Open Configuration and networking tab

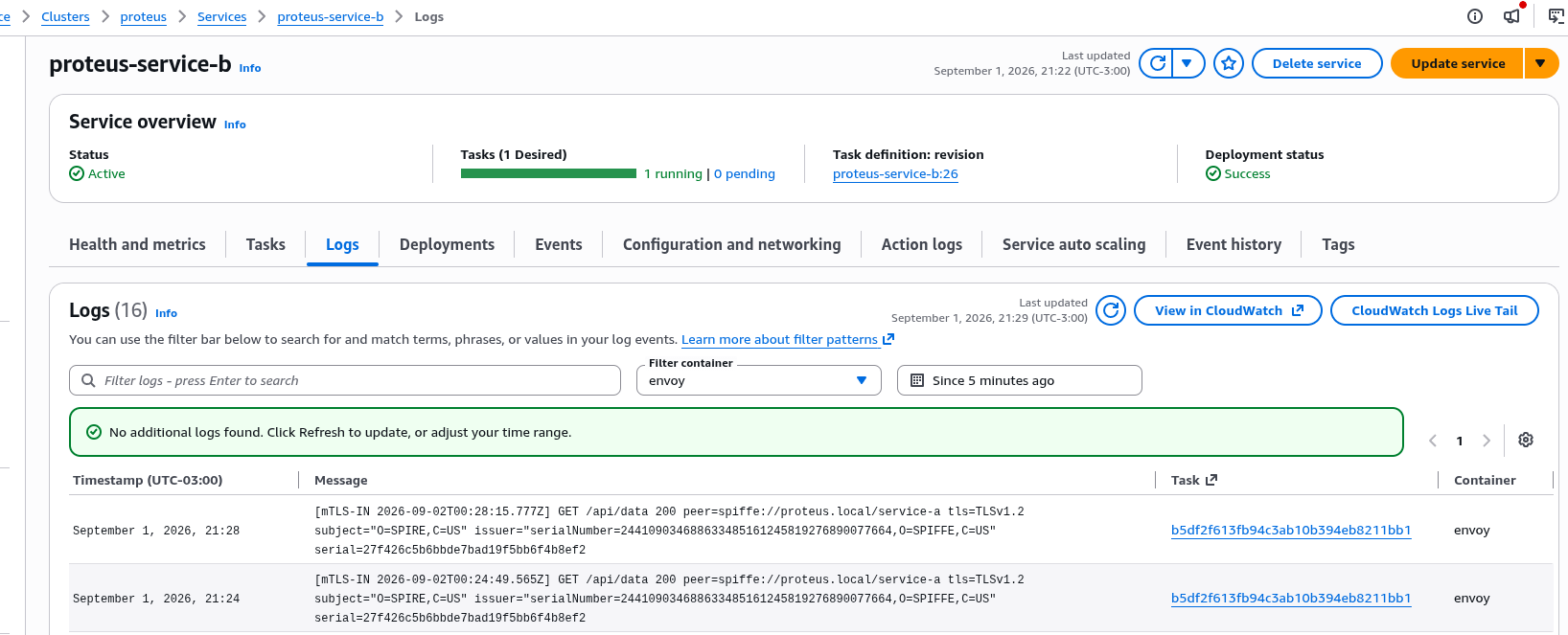[732, 244]
